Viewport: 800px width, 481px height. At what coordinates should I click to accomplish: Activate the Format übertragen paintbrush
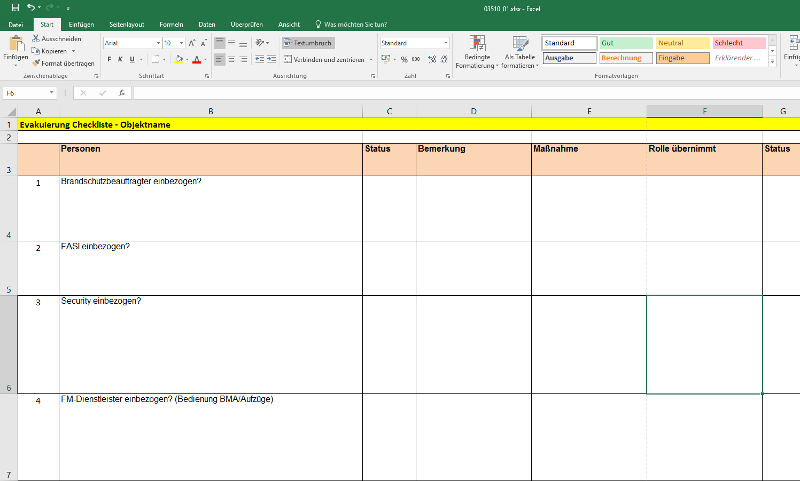click(x=36, y=63)
